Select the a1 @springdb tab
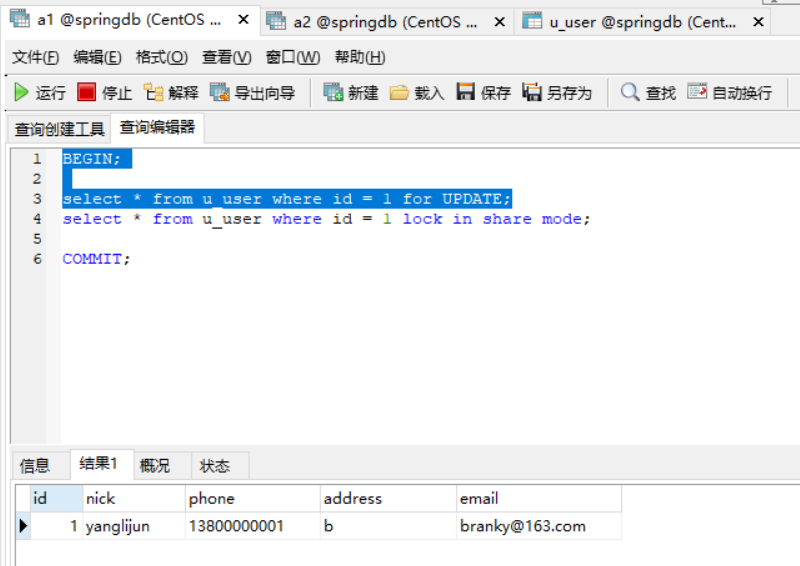This screenshot has height=566, width=800. (x=129, y=20)
